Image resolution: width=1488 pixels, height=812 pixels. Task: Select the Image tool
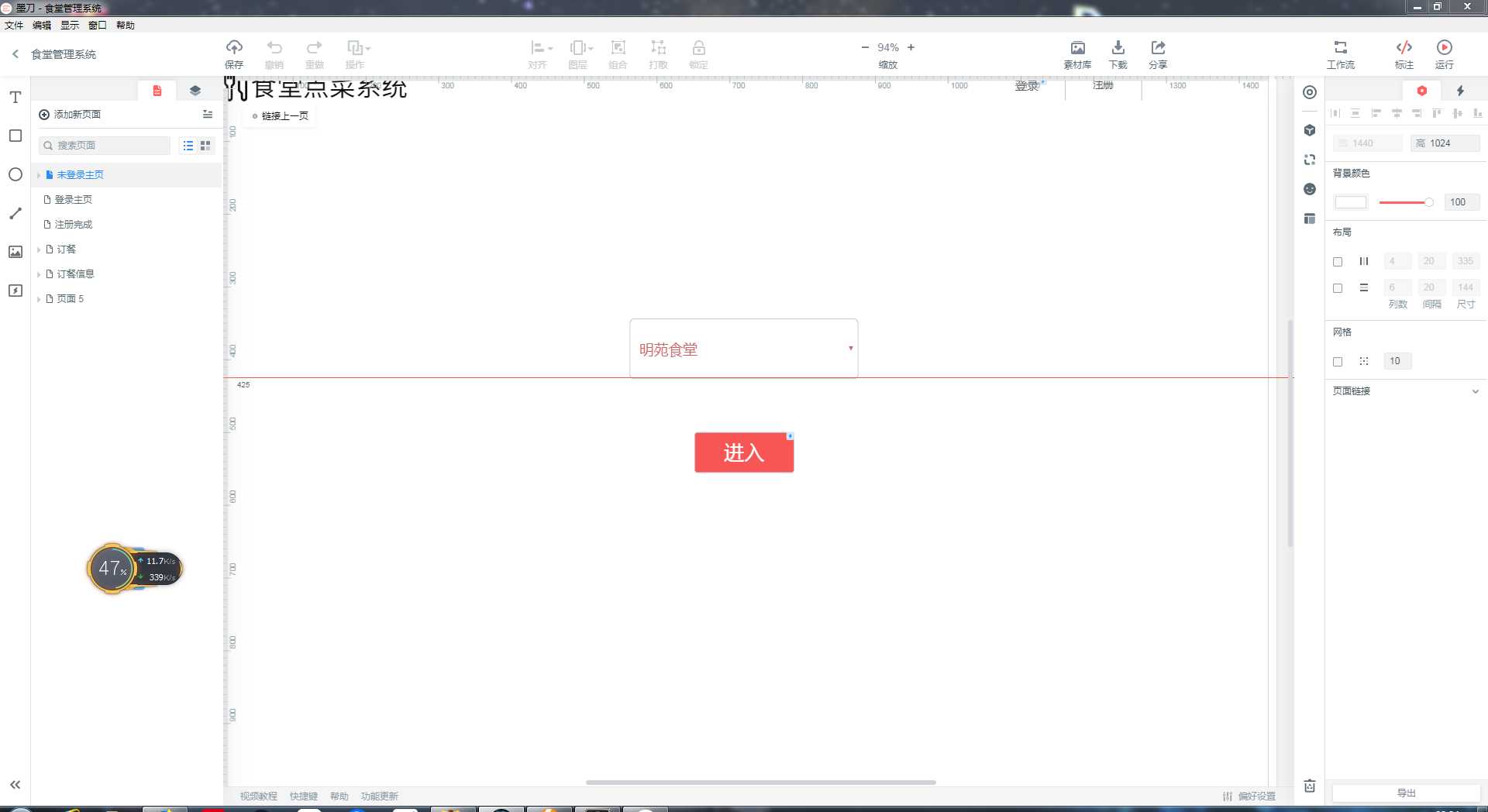pyautogui.click(x=15, y=252)
